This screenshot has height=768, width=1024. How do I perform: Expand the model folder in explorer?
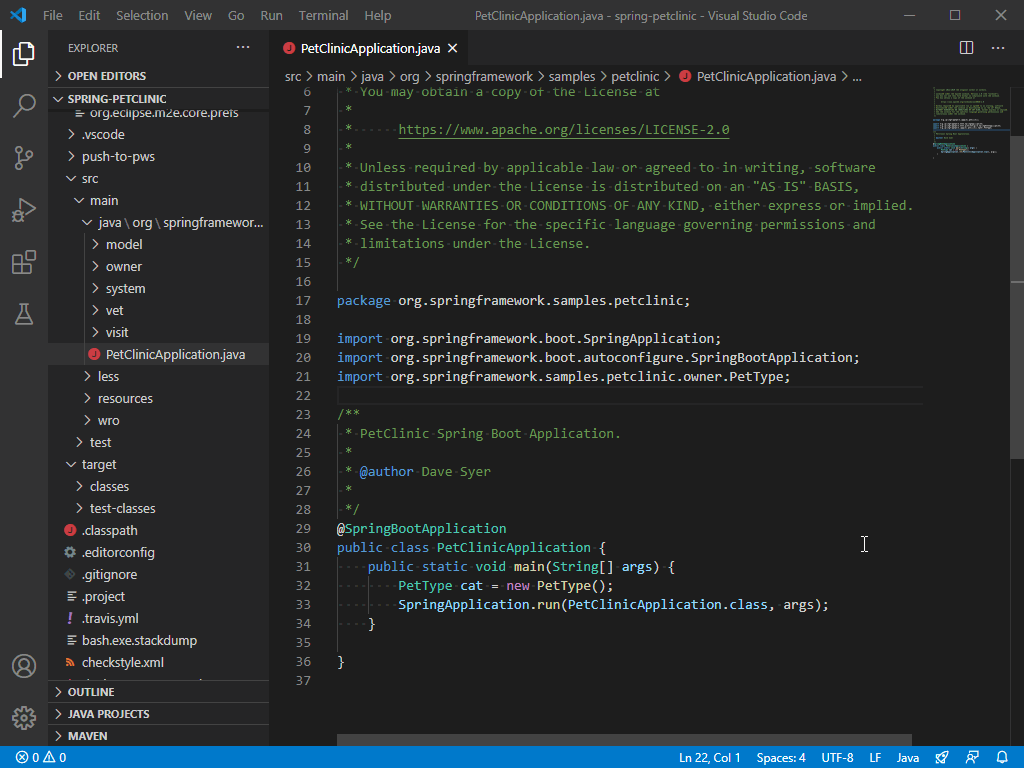point(124,244)
